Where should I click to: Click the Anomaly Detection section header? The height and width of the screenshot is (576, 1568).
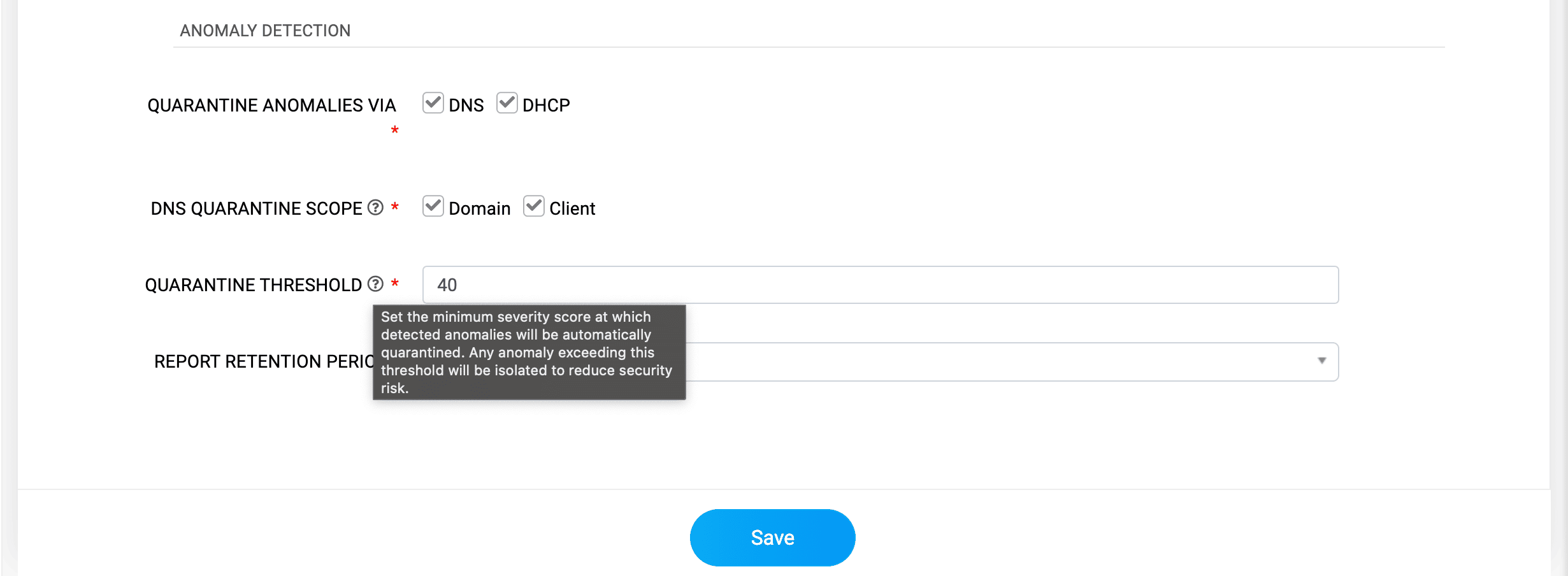264,30
